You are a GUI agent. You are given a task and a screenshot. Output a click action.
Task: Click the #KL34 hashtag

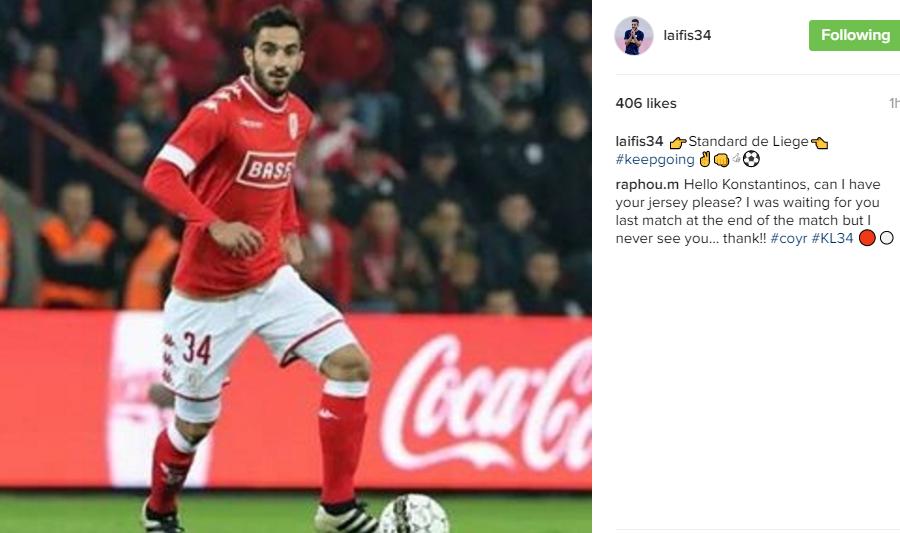(832, 239)
